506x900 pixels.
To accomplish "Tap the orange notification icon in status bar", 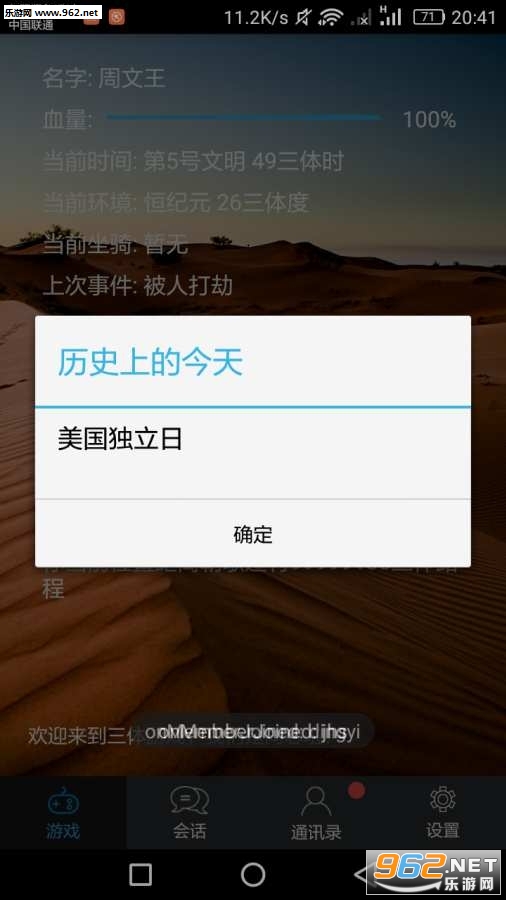I will [x=116, y=17].
